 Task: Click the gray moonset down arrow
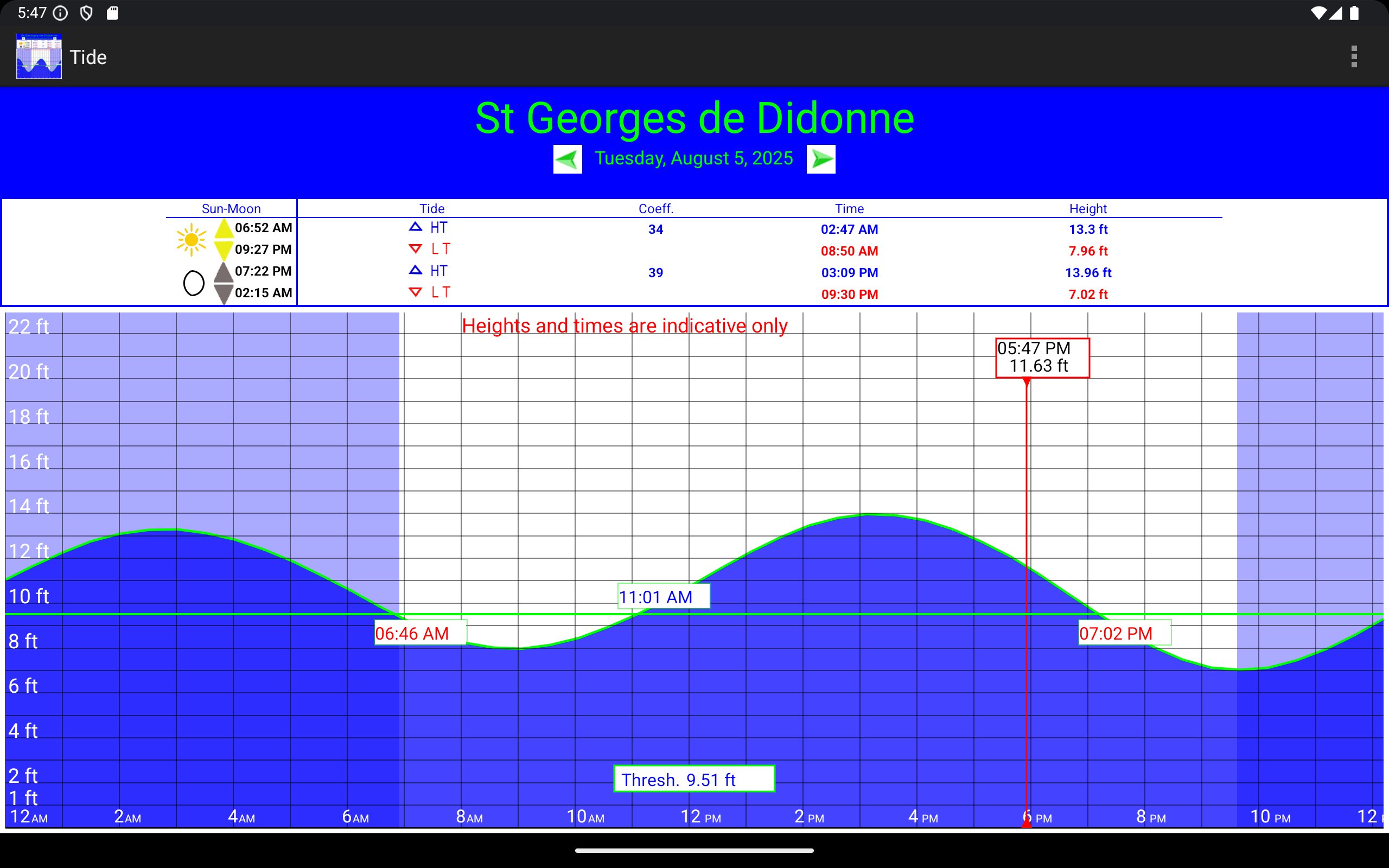click(x=224, y=293)
